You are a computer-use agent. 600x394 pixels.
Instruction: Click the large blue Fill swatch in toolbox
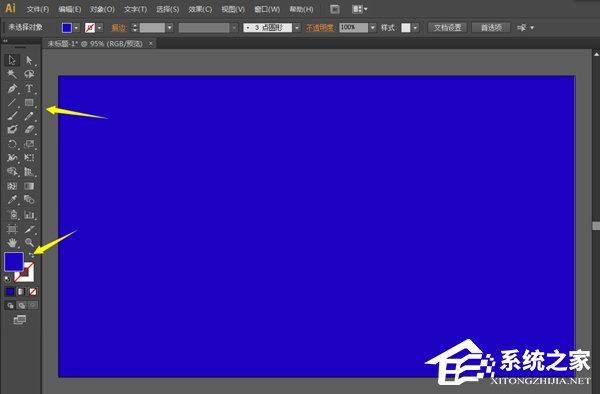(14, 262)
